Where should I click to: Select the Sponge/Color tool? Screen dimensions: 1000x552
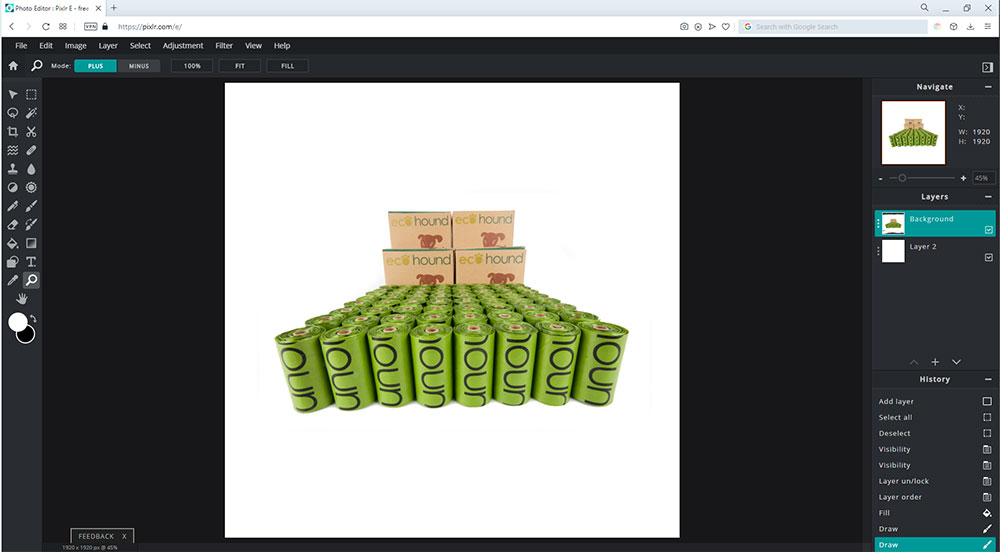(x=31, y=187)
